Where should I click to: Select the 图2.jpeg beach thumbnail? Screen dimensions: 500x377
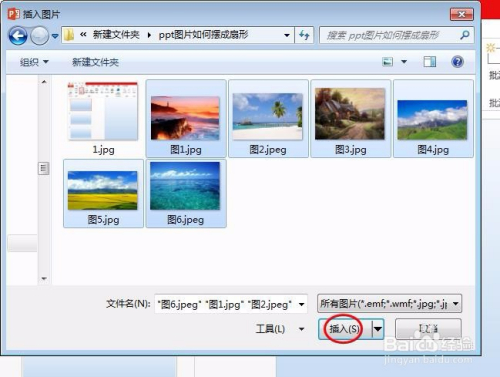[268, 116]
